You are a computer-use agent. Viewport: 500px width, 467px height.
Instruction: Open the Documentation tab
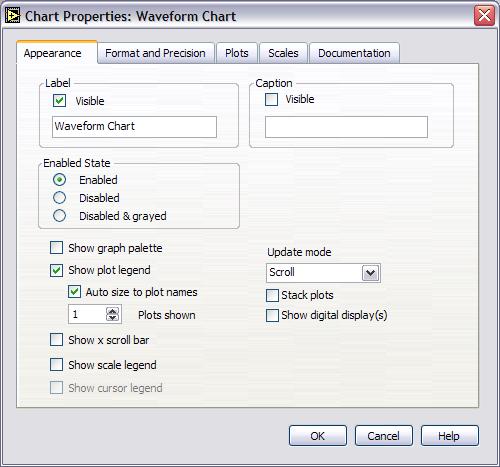pyautogui.click(x=354, y=53)
